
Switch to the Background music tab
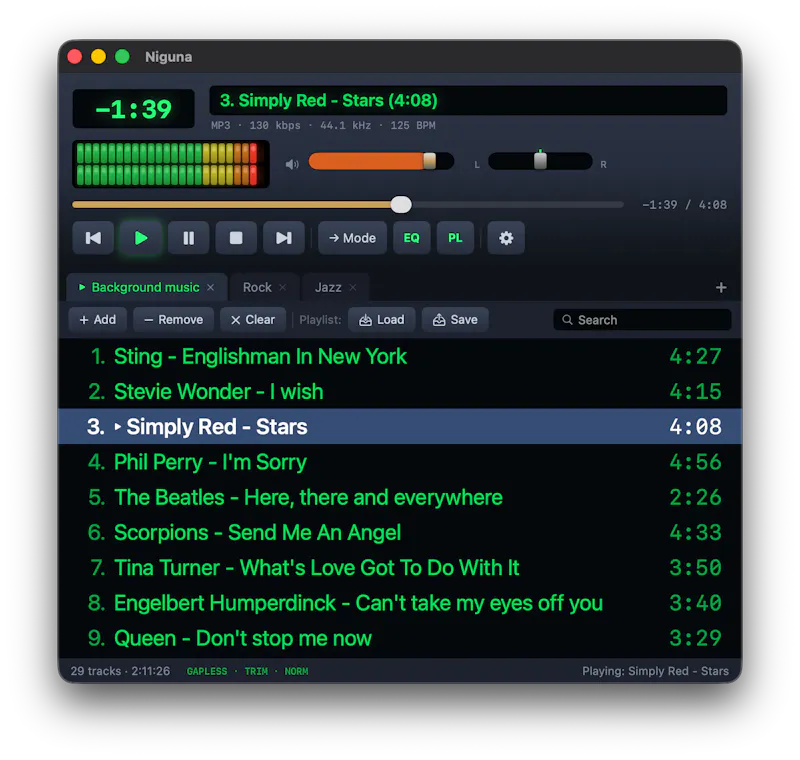[145, 287]
